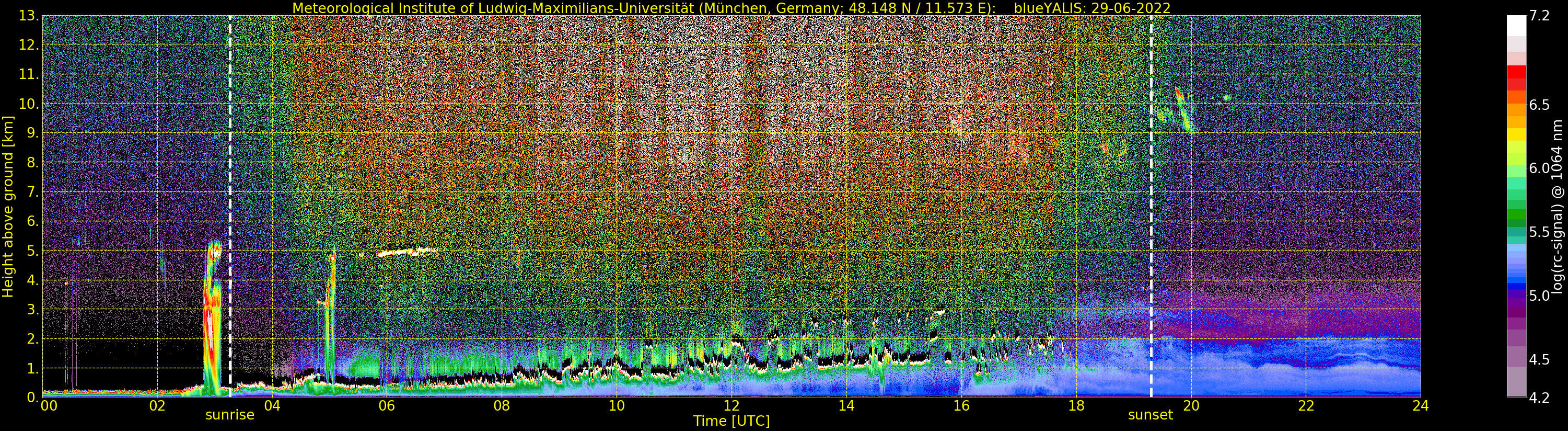Click the 'sunset' label below the axis
The image size is (1568, 431).
click(x=1151, y=415)
